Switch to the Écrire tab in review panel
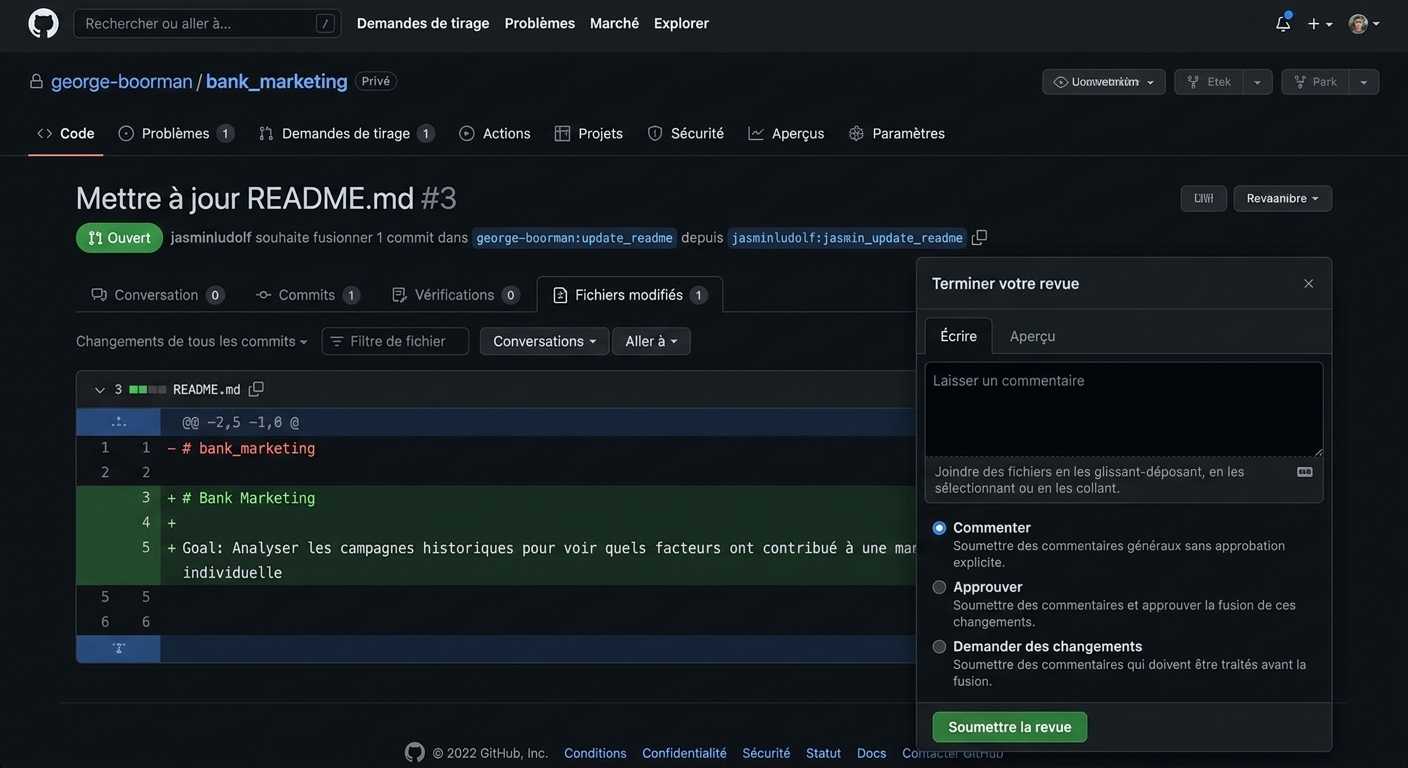 959,336
